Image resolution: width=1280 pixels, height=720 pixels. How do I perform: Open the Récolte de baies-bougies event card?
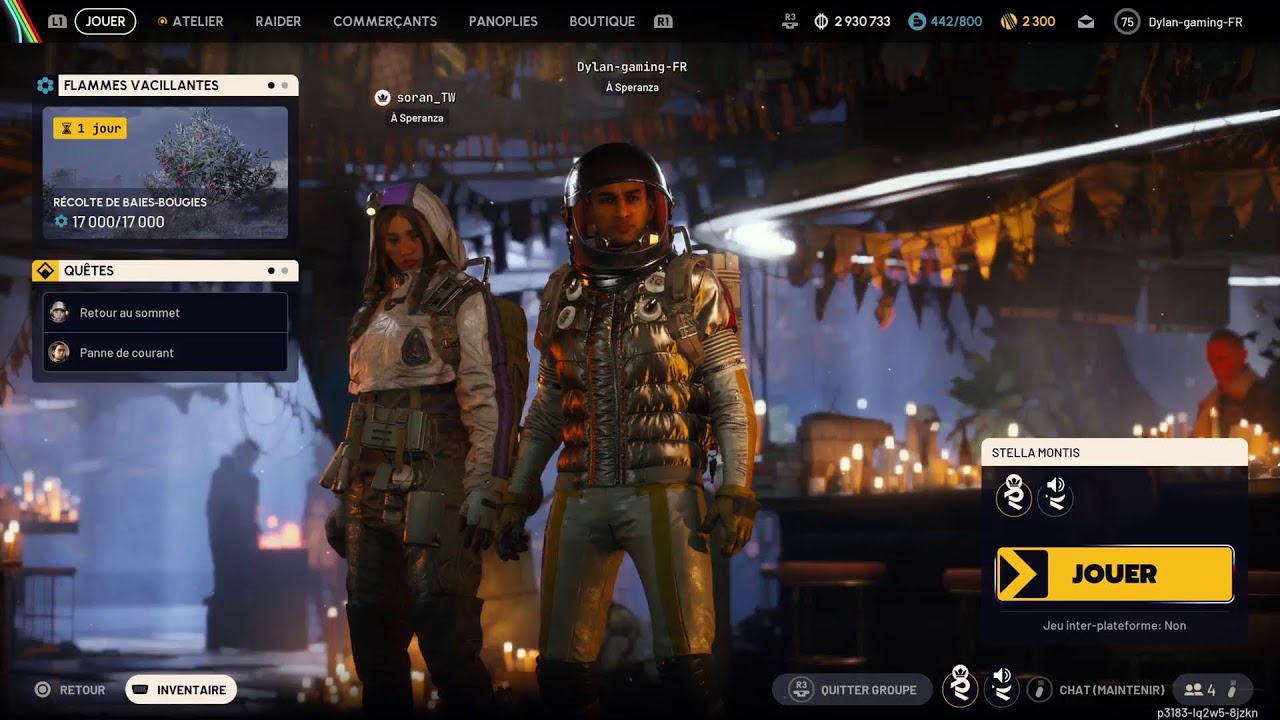(x=165, y=173)
